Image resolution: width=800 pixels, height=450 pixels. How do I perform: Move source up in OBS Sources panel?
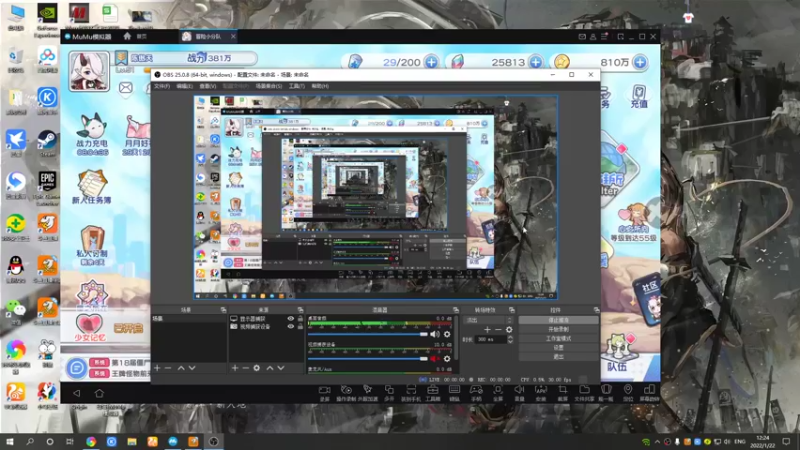click(270, 368)
